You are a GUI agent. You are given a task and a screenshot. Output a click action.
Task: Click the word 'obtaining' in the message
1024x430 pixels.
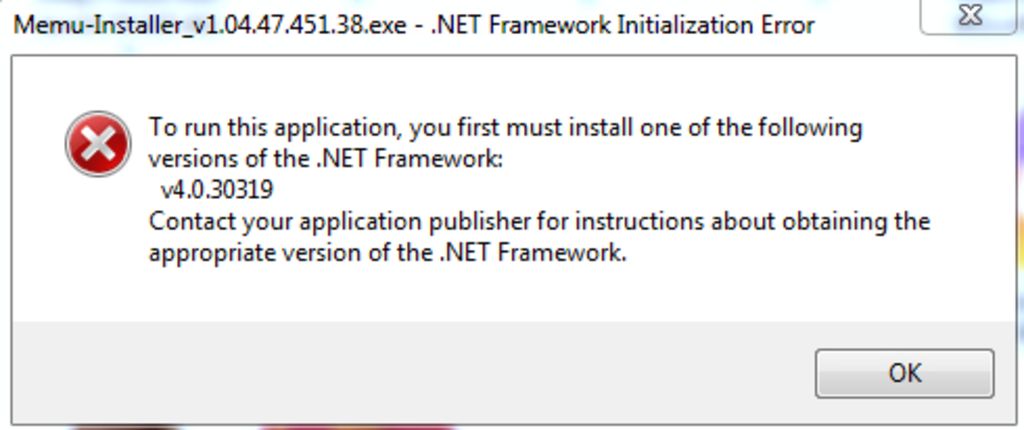pos(833,223)
